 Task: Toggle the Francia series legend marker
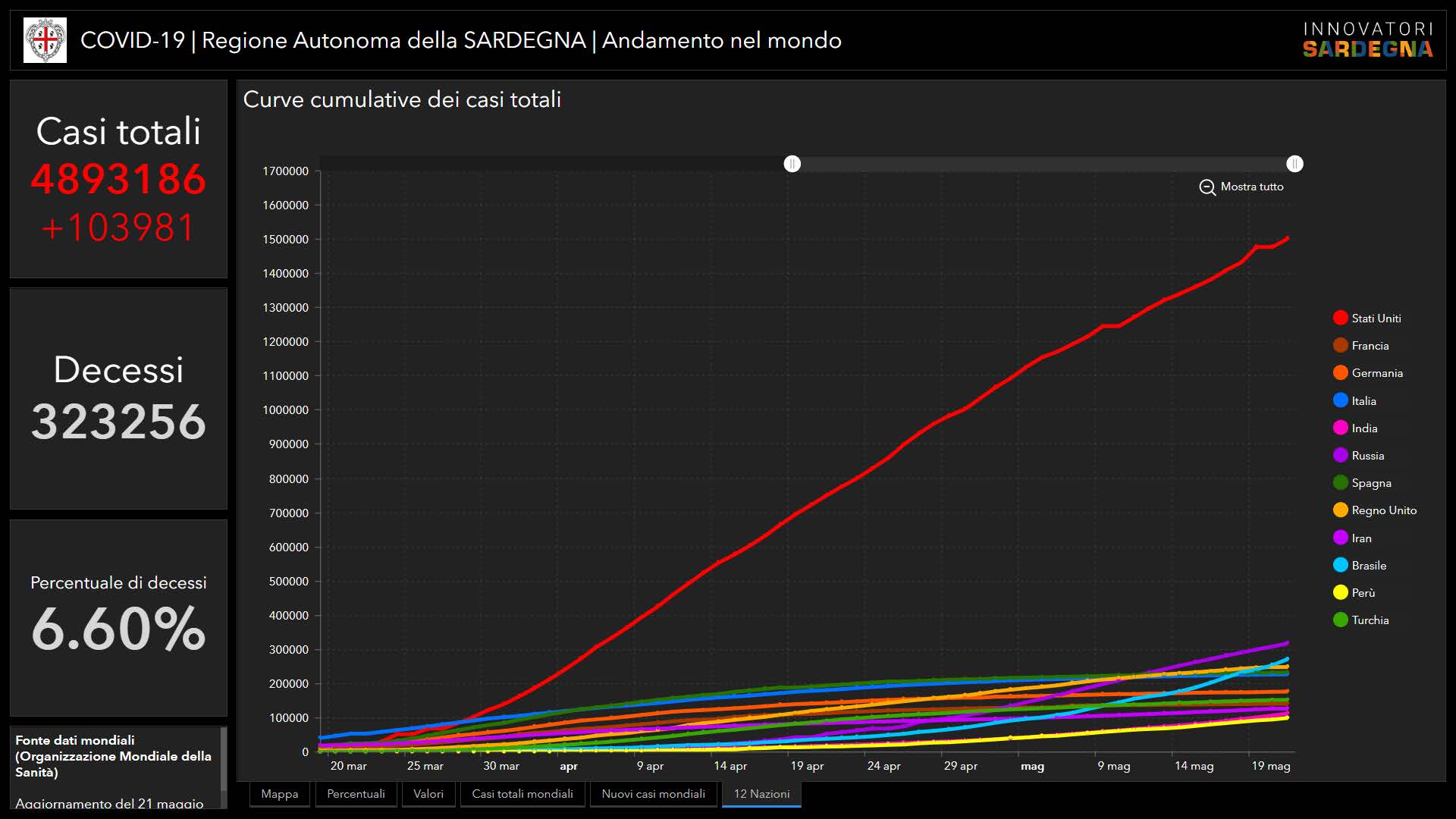click(1340, 346)
